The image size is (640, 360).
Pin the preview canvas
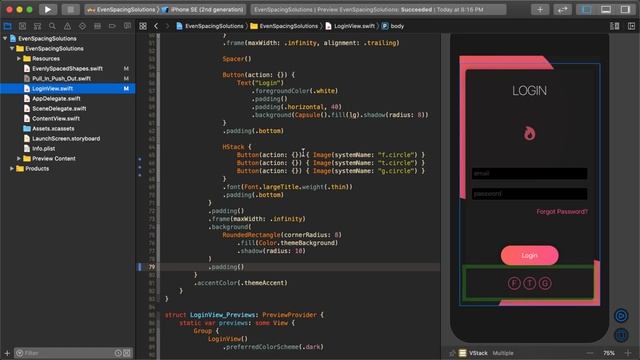452,353
